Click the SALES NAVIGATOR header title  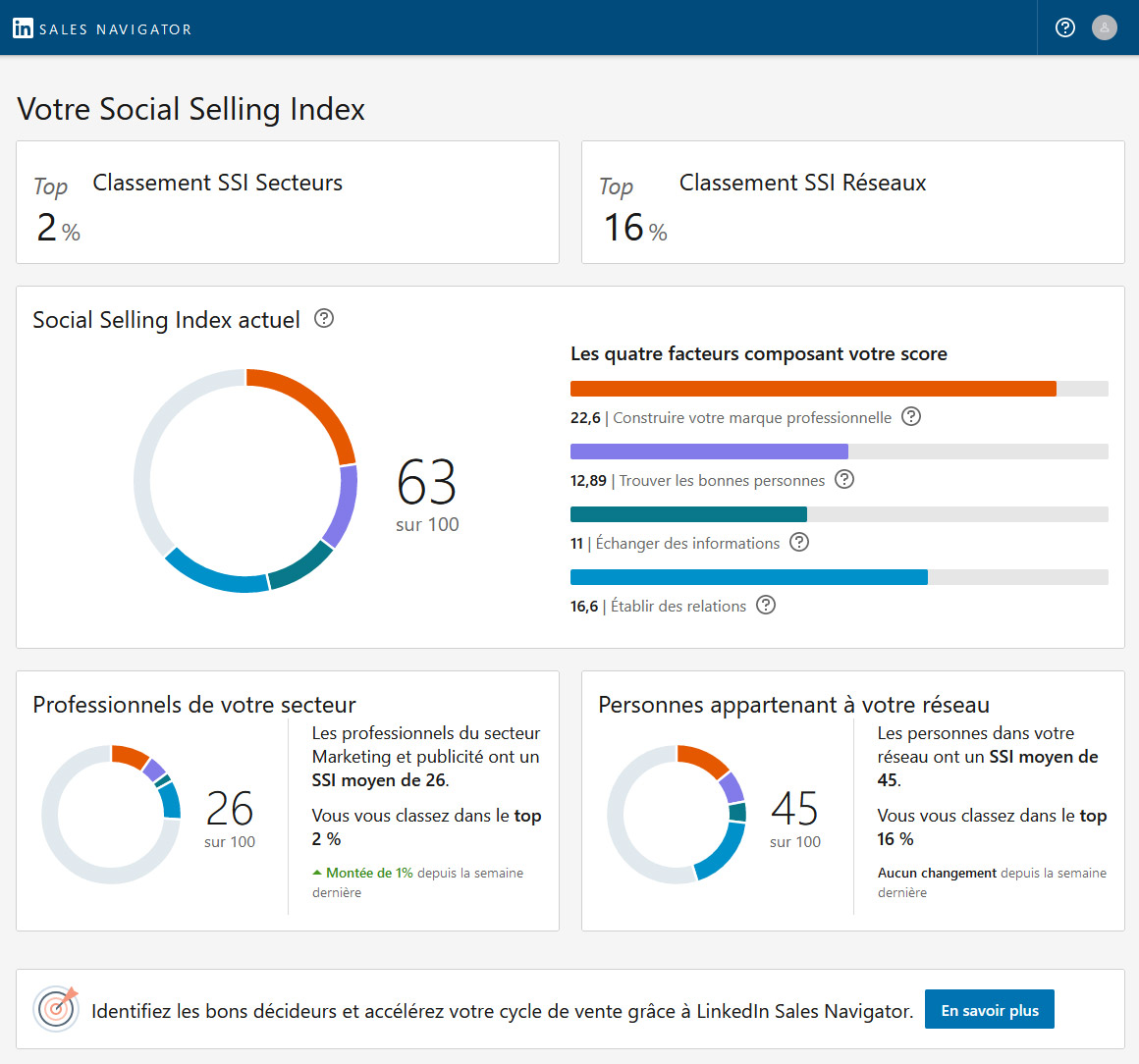click(x=116, y=29)
